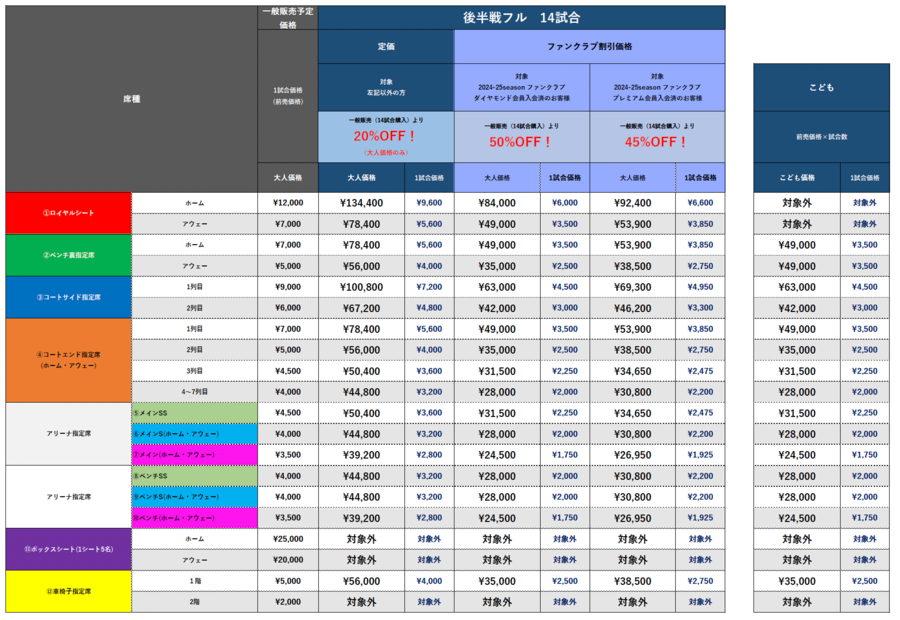Click the 席種 header cell

(x=131, y=99)
